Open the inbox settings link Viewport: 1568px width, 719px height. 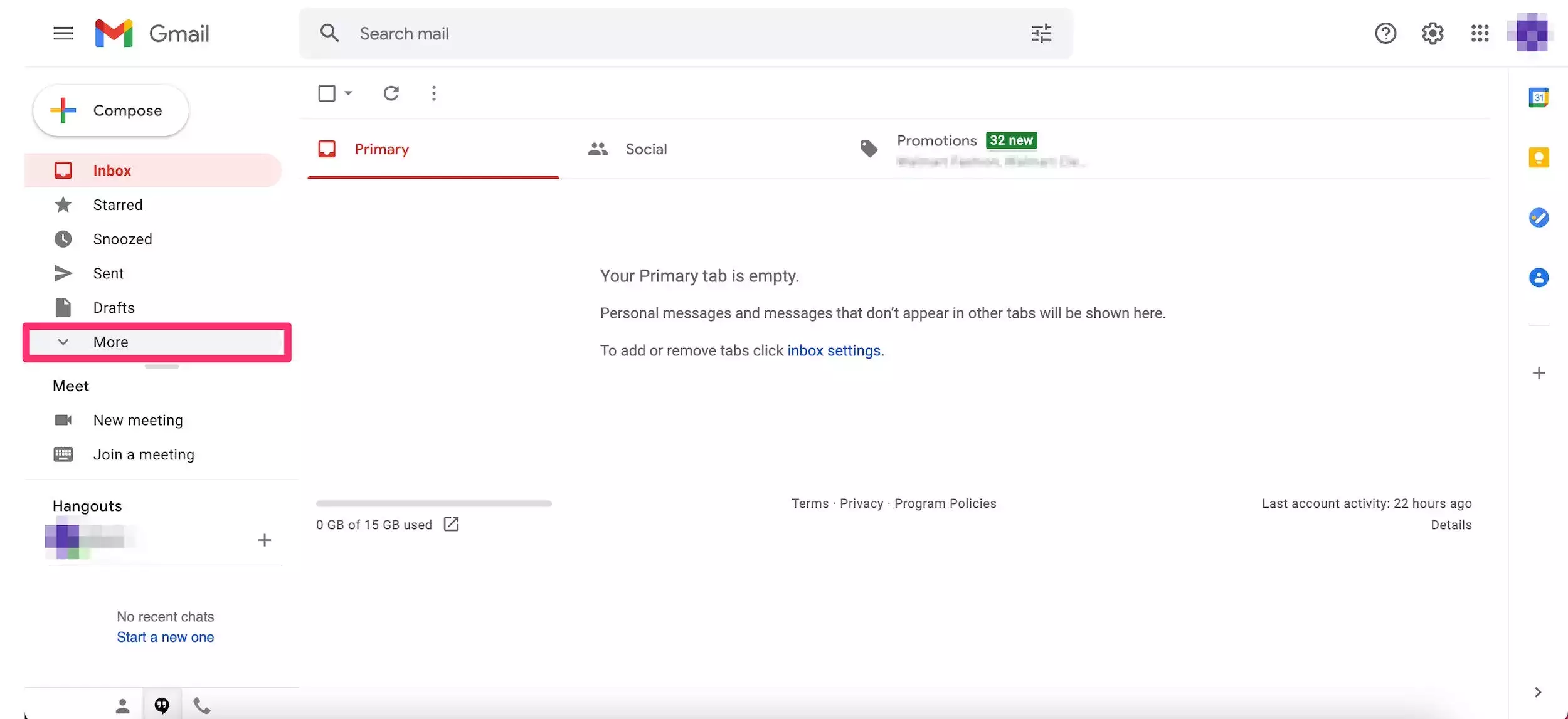click(x=834, y=350)
